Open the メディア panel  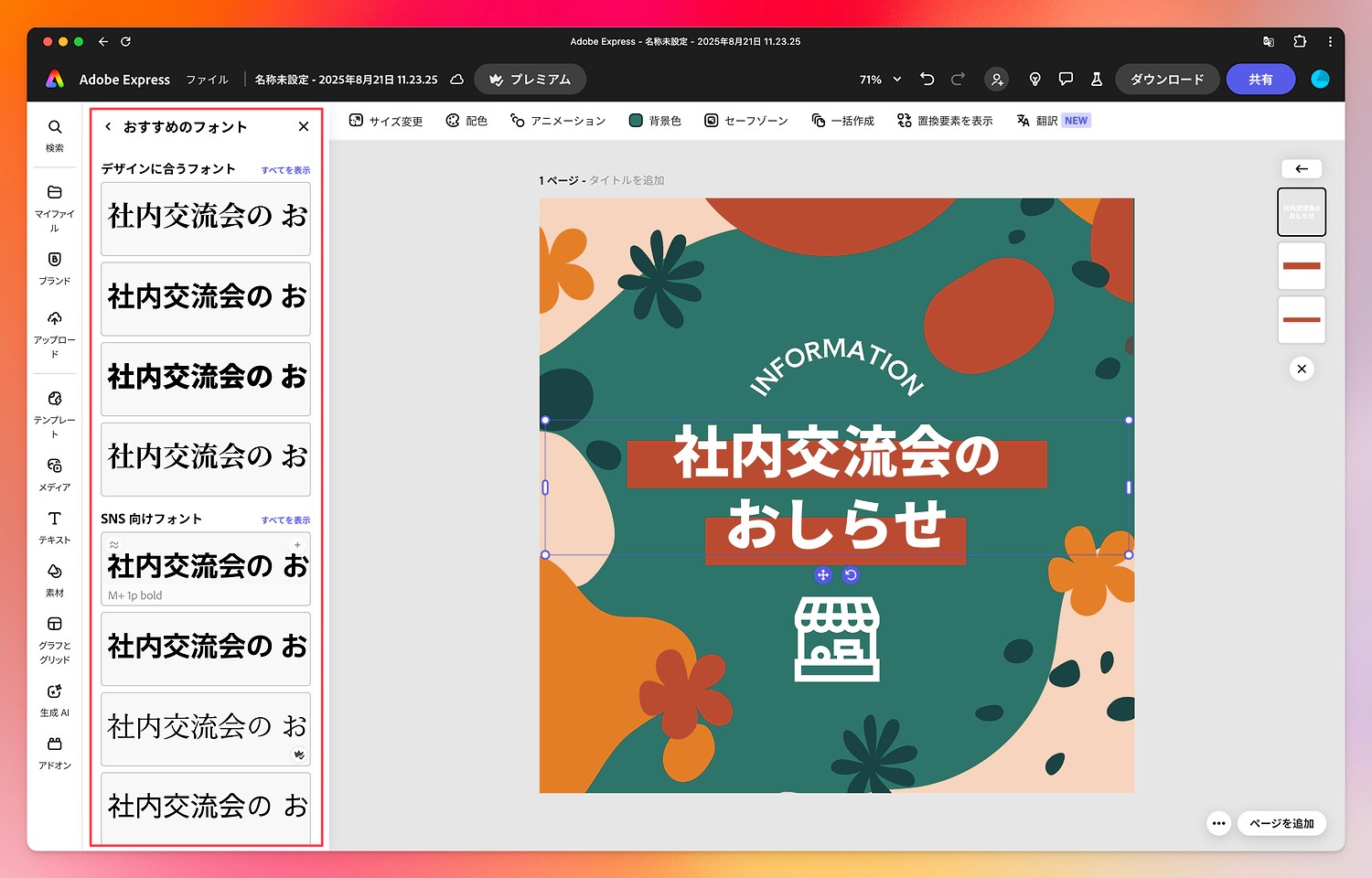point(55,474)
